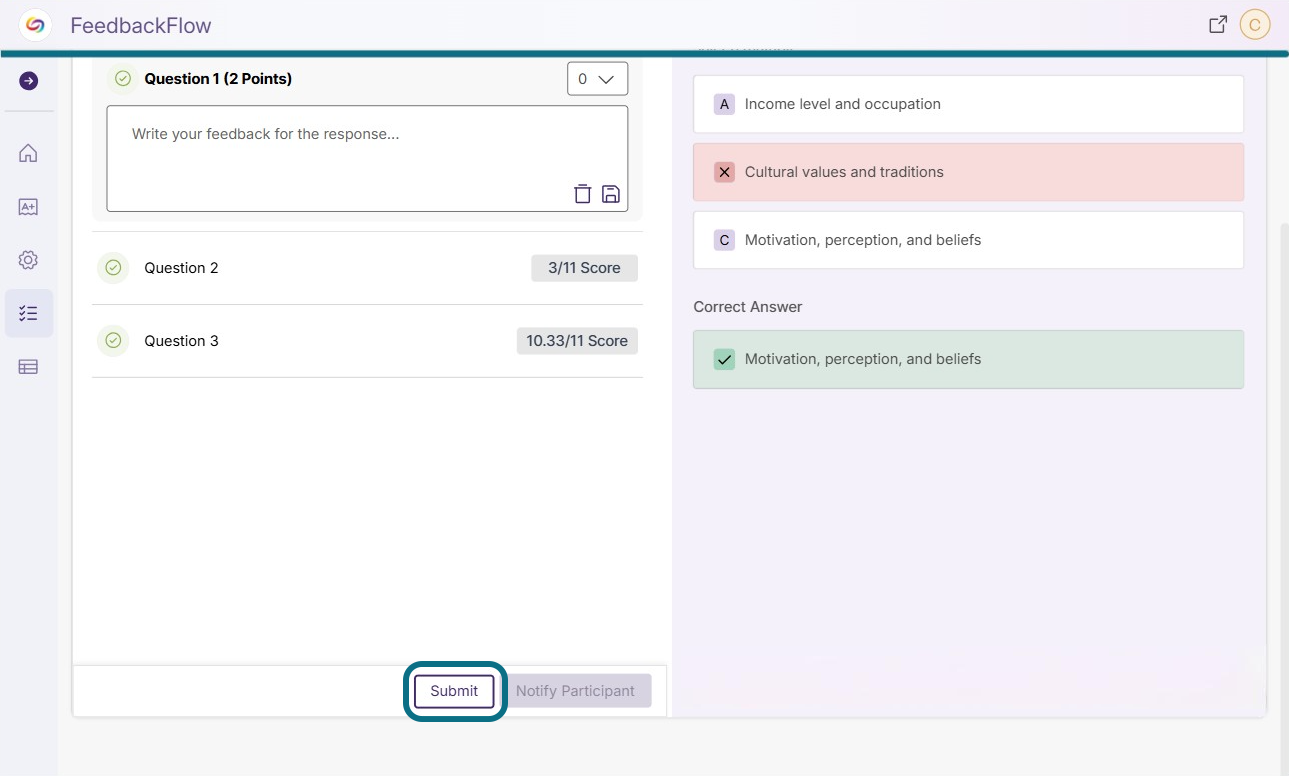The image size is (1289, 776).
Task: Open Settings gear in the sidebar
Action: [28, 260]
